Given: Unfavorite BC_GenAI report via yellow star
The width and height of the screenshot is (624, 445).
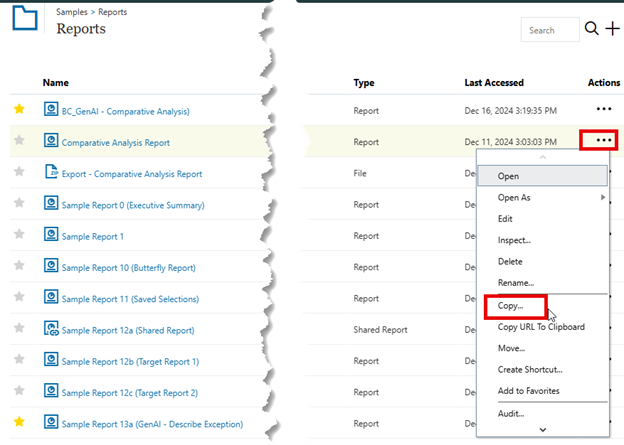Looking at the screenshot, I should [x=19, y=109].
